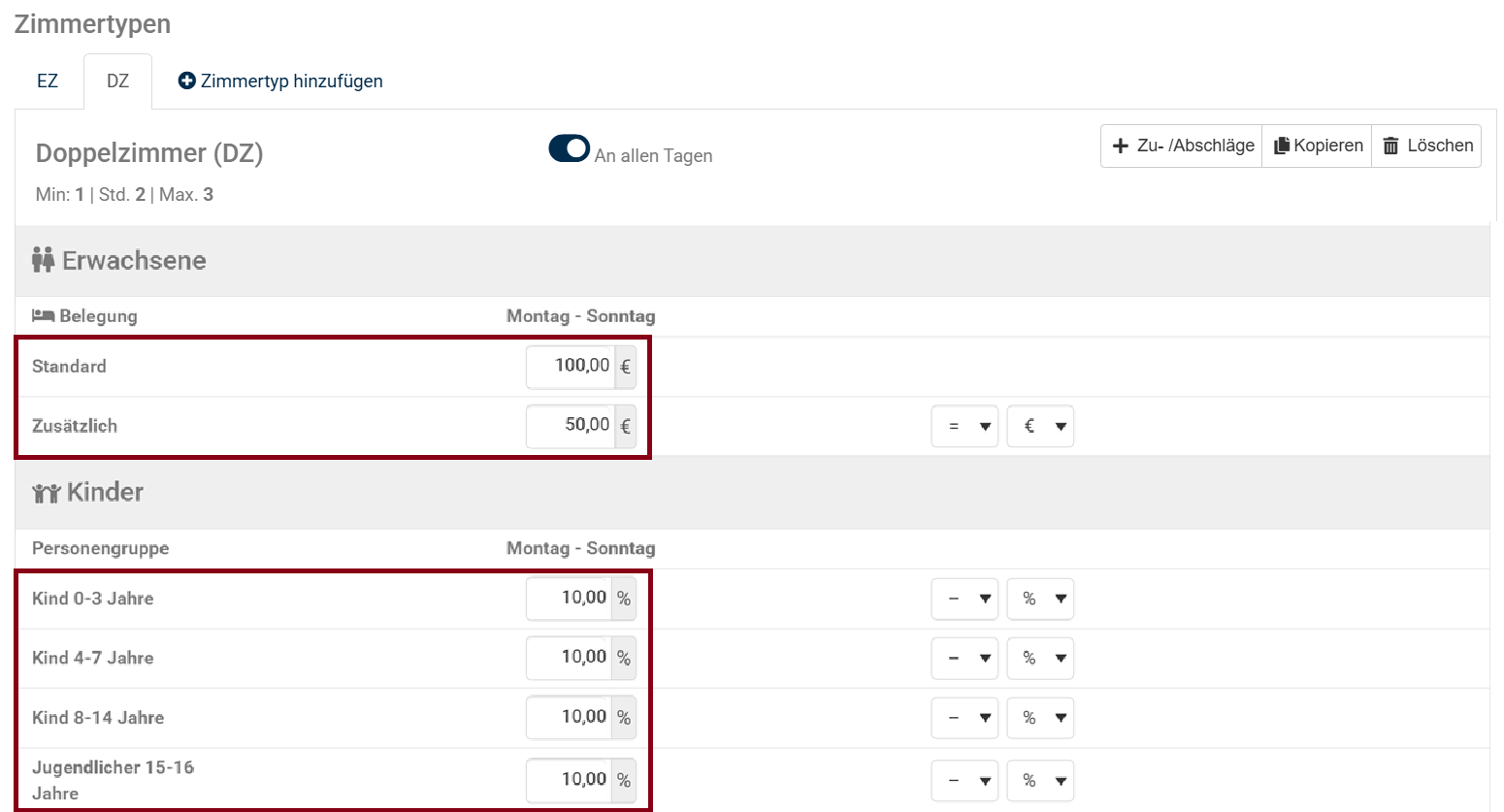Select the DZ room type tab

[117, 81]
